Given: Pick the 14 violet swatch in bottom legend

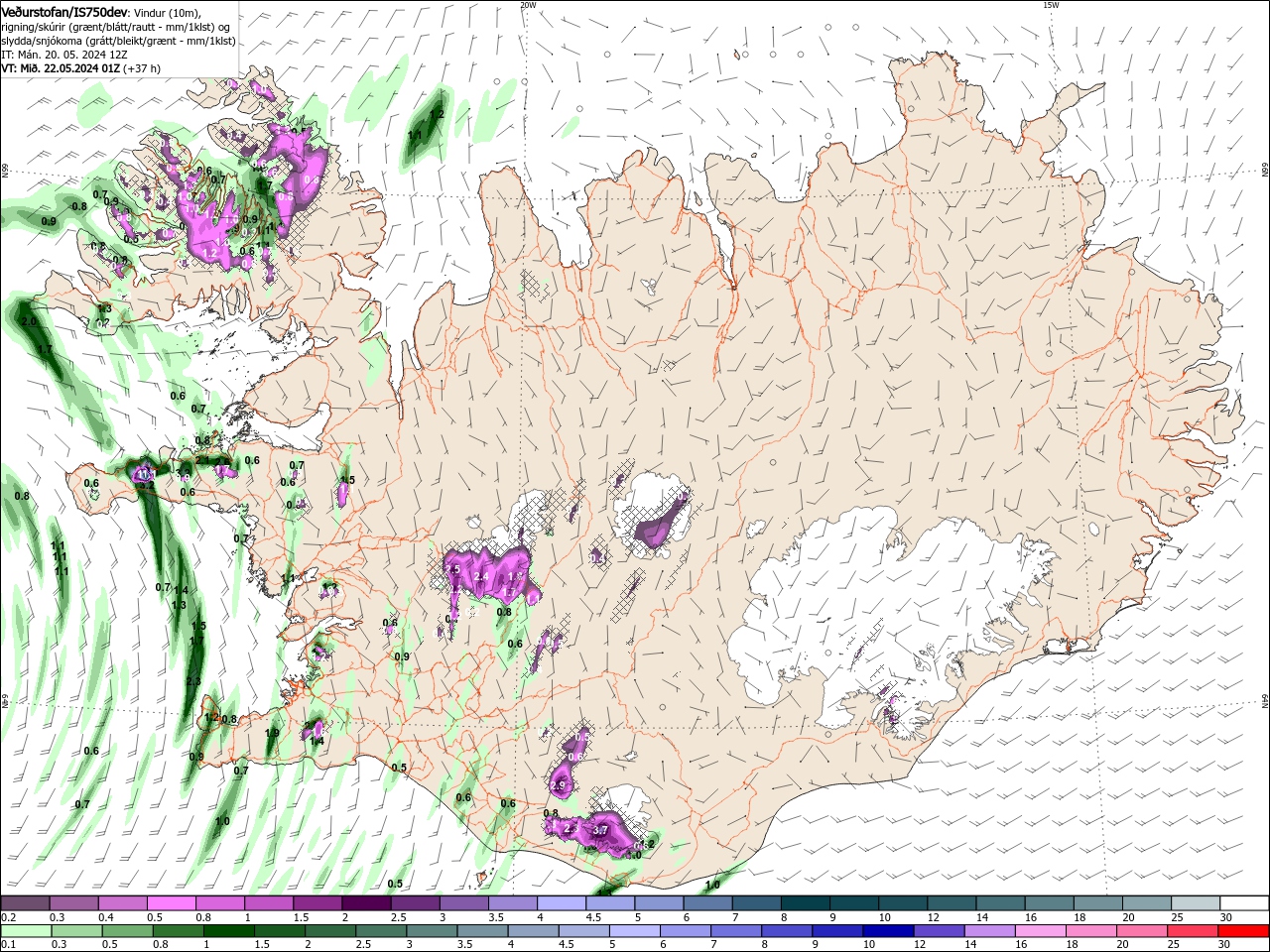Looking at the screenshot, I should pyautogui.click(x=989, y=931).
